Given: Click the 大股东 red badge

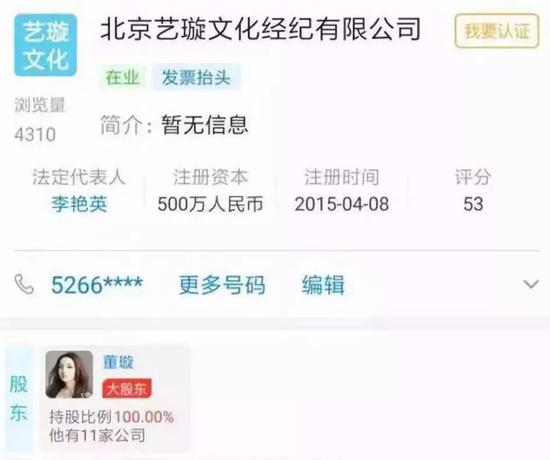Looking at the screenshot, I should point(127,388).
